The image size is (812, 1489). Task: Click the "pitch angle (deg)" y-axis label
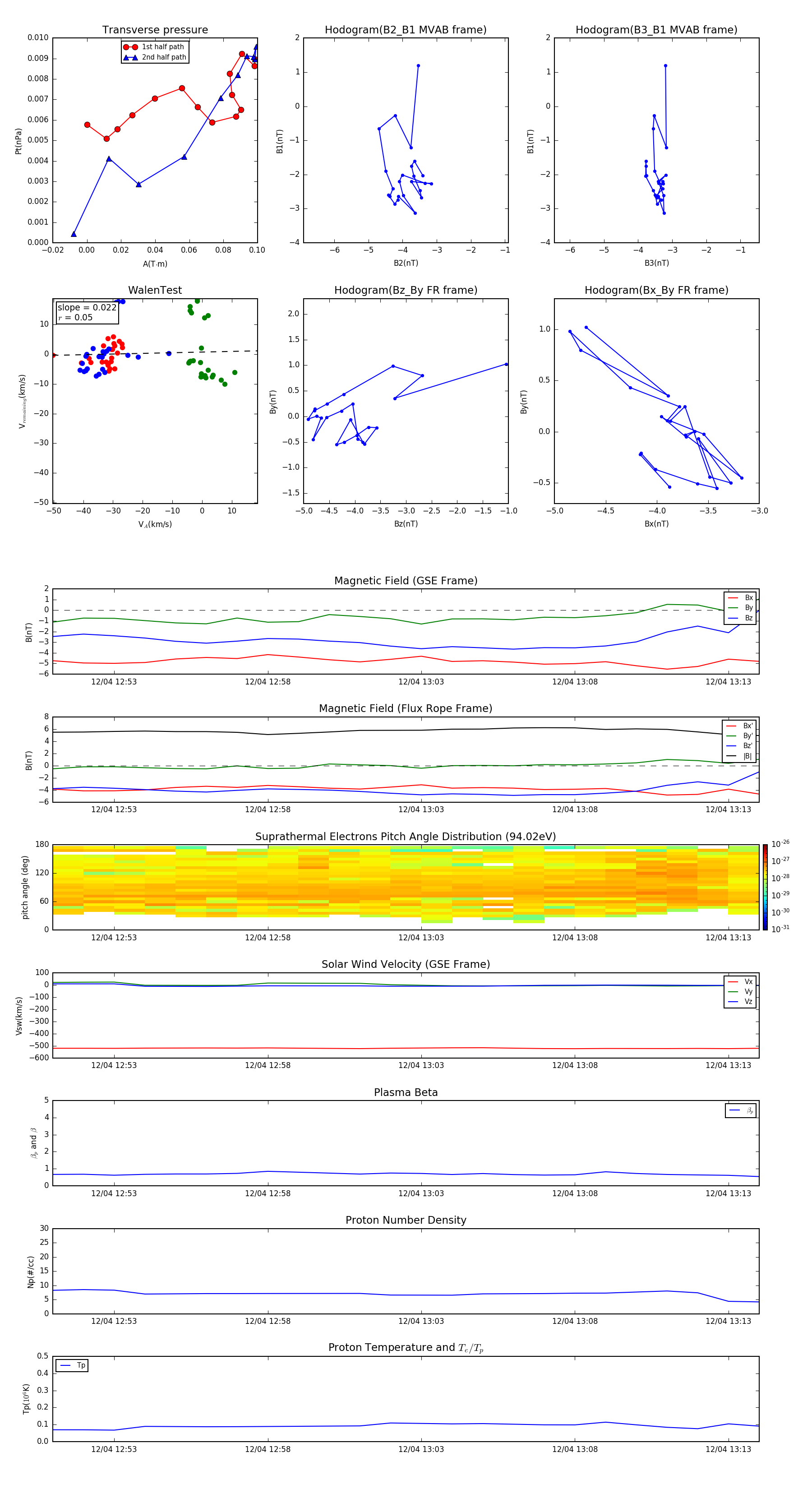pyautogui.click(x=25, y=887)
